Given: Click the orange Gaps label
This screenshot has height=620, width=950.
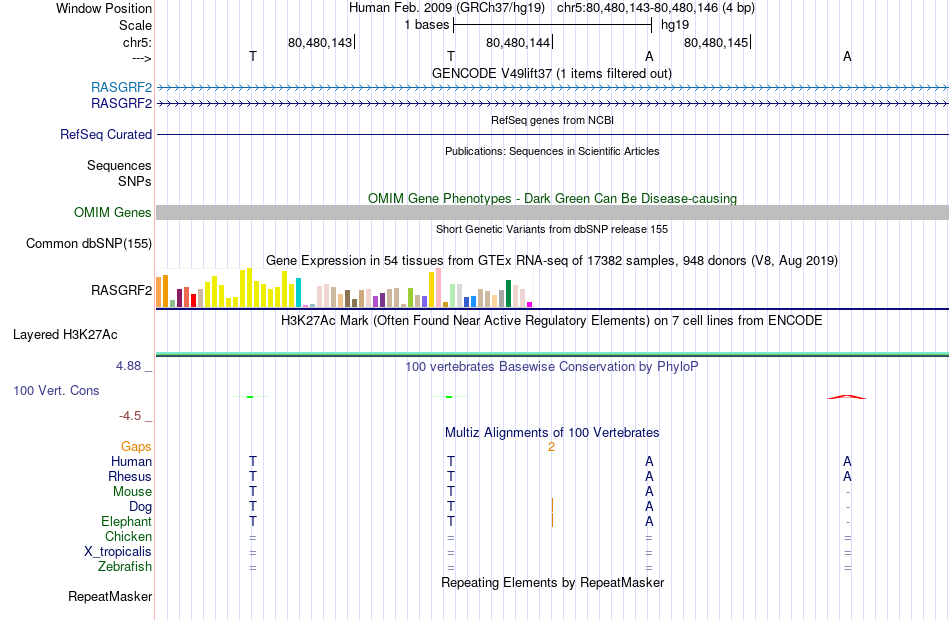Looking at the screenshot, I should (x=136, y=447).
